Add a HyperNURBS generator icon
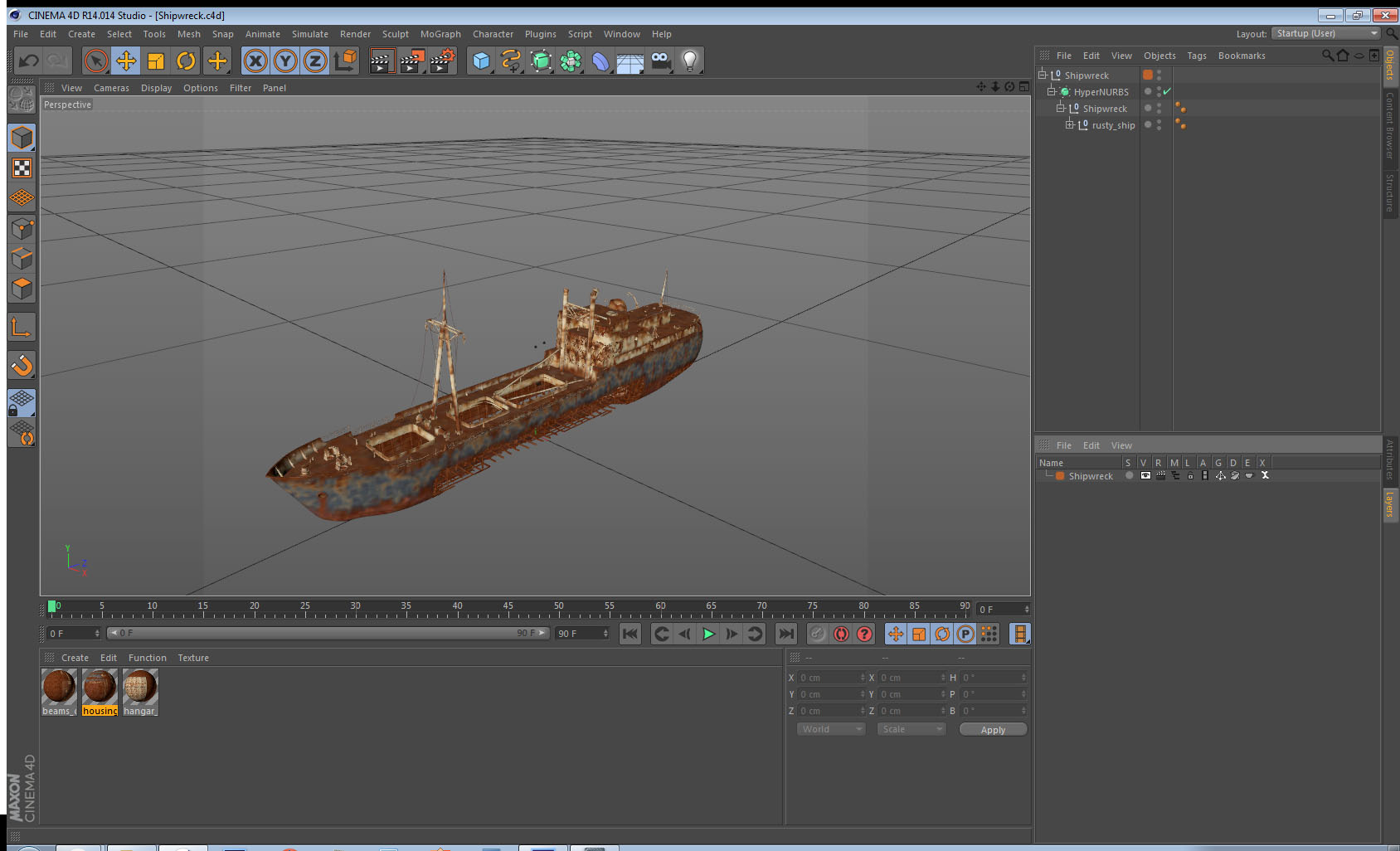This screenshot has height=851, width=1400. [541, 61]
